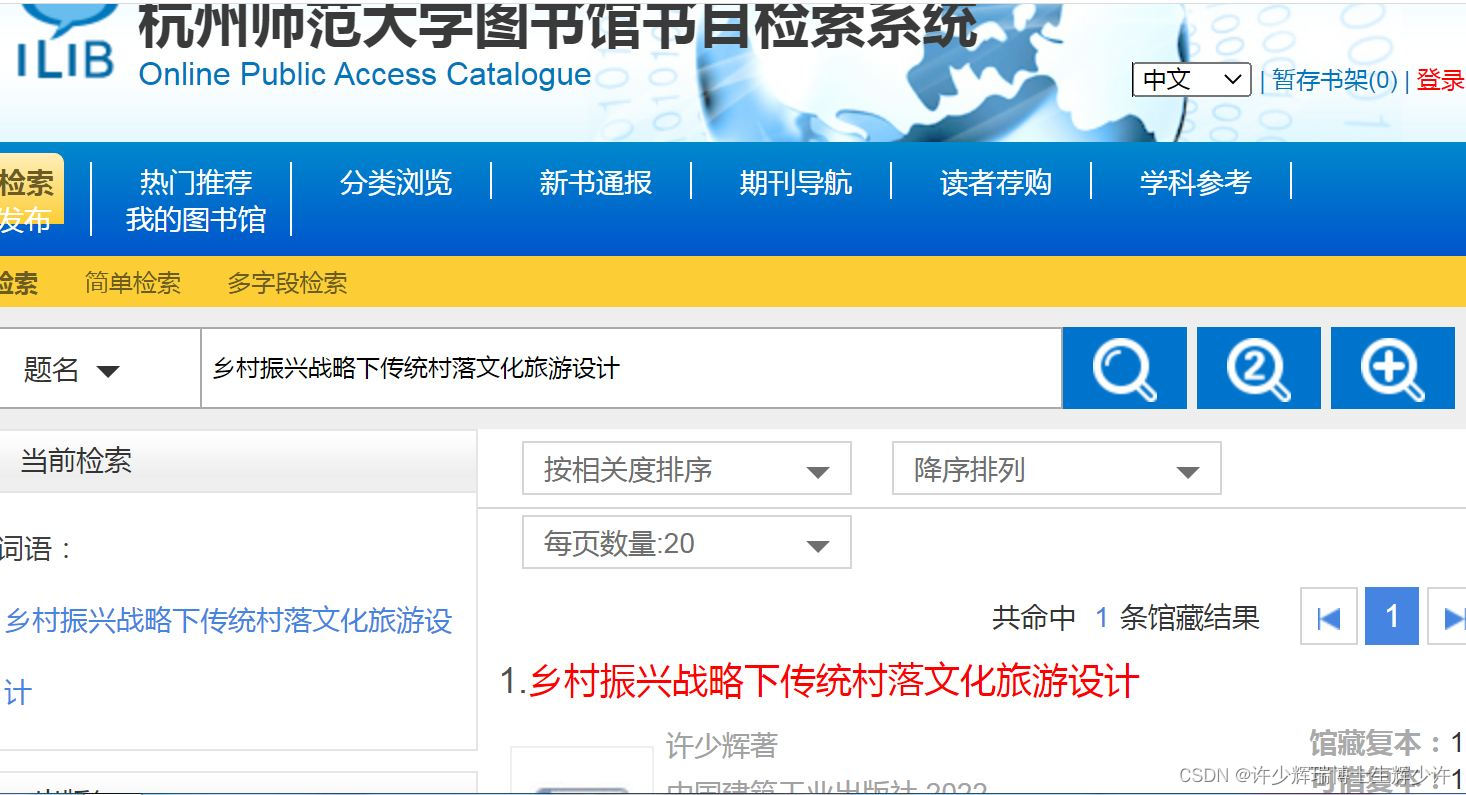Switch to the 简单检索 tab

[133, 283]
